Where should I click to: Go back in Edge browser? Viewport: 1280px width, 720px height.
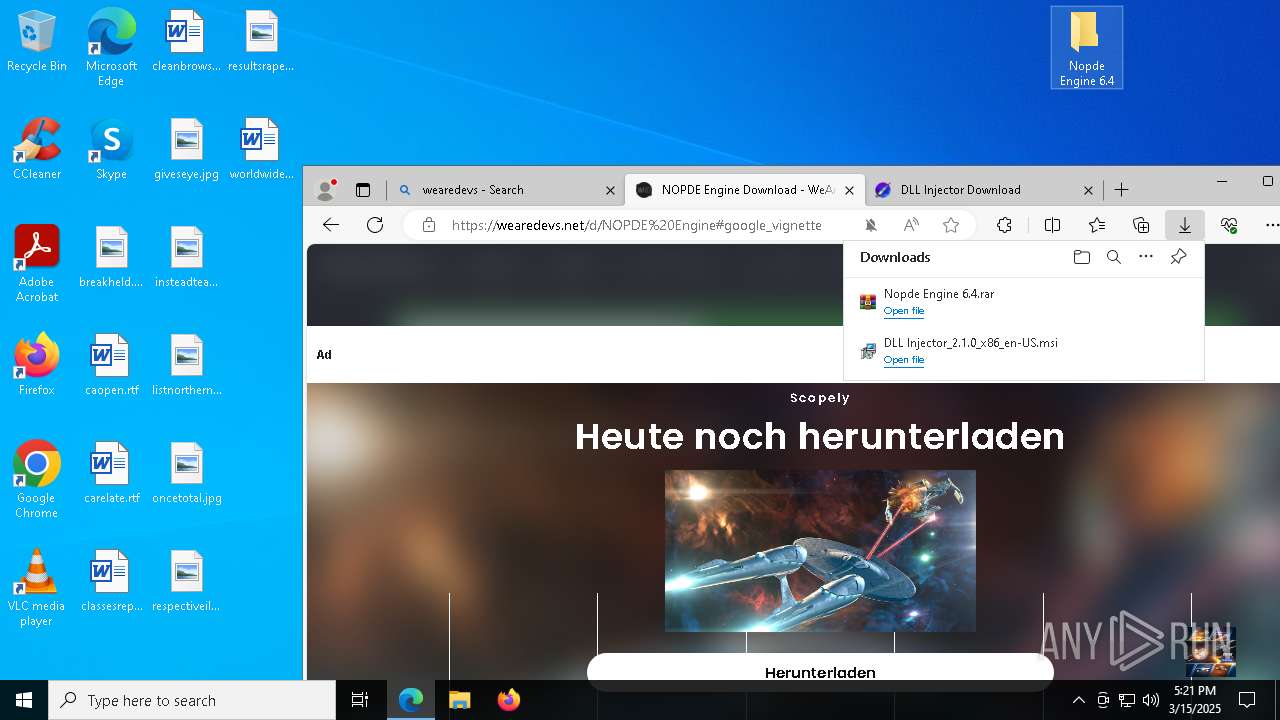tap(331, 225)
